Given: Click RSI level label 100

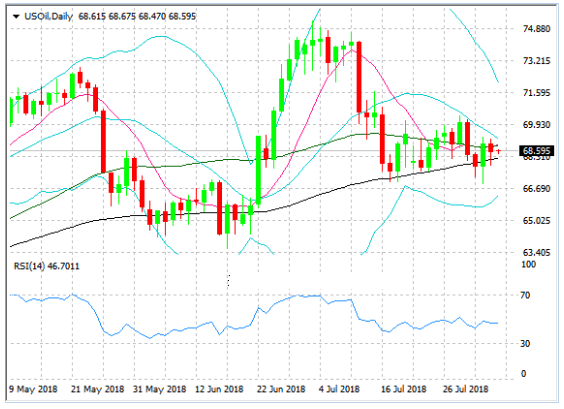Looking at the screenshot, I should pyautogui.click(x=528, y=264).
